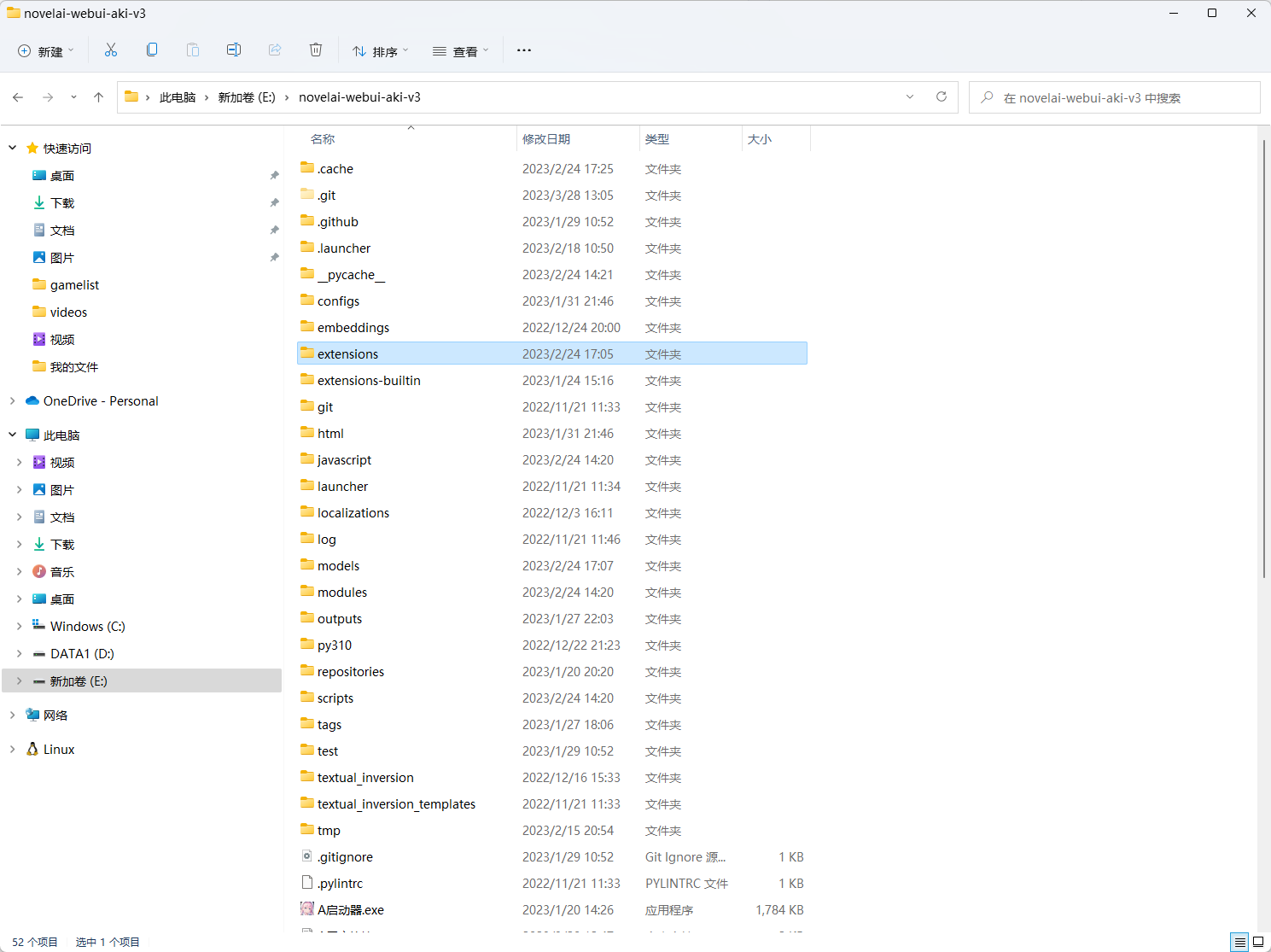Click 此电脑 in the address breadcrumb

pyautogui.click(x=178, y=97)
